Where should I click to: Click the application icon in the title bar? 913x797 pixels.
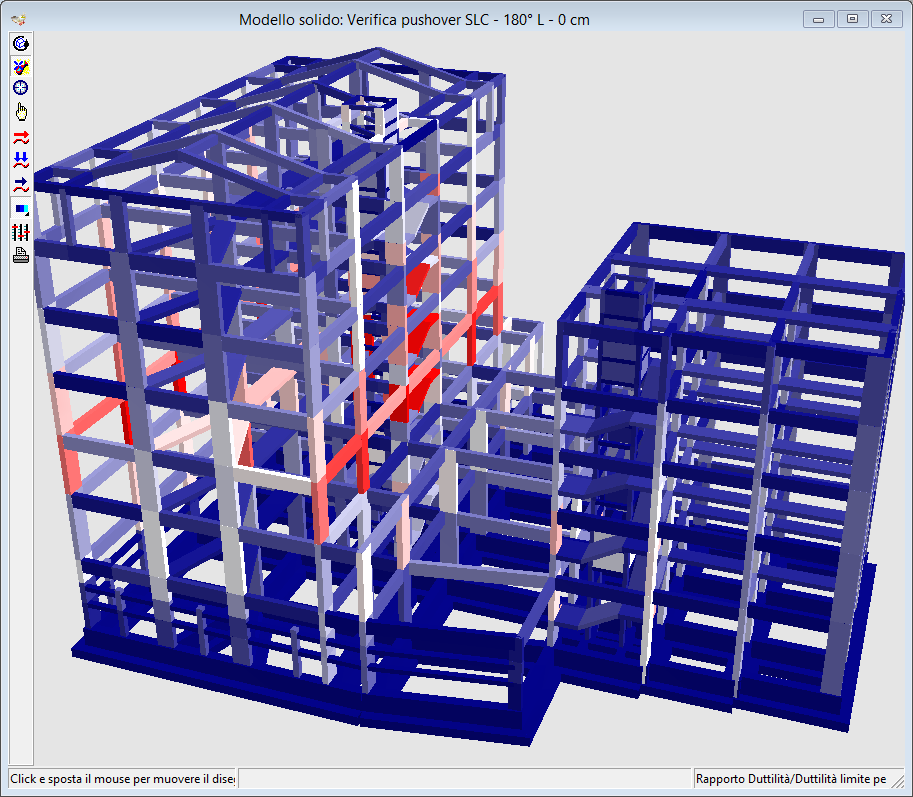click(17, 19)
